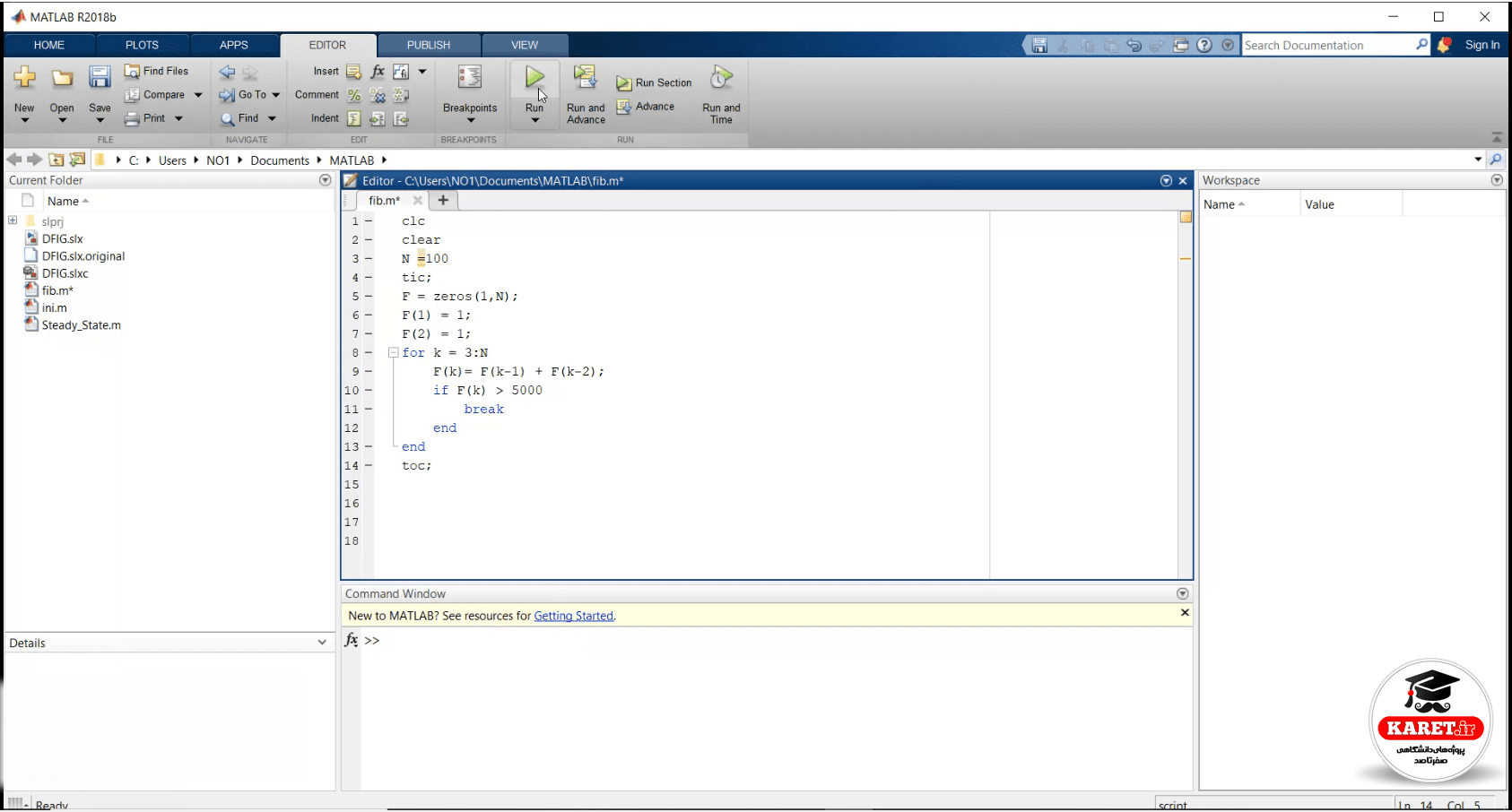Image resolution: width=1512 pixels, height=812 pixels.
Task: Insert a section via the Insert section icon
Action: pos(353,72)
